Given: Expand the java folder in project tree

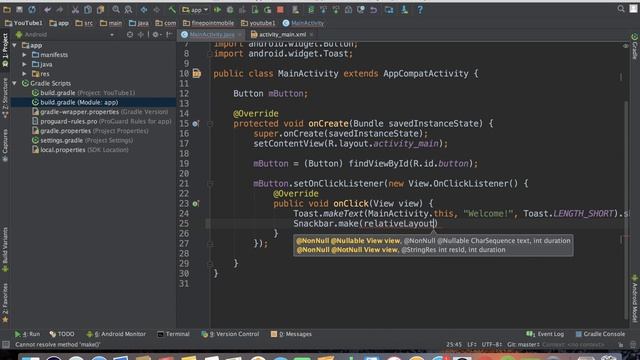Looking at the screenshot, I should (x=24, y=64).
